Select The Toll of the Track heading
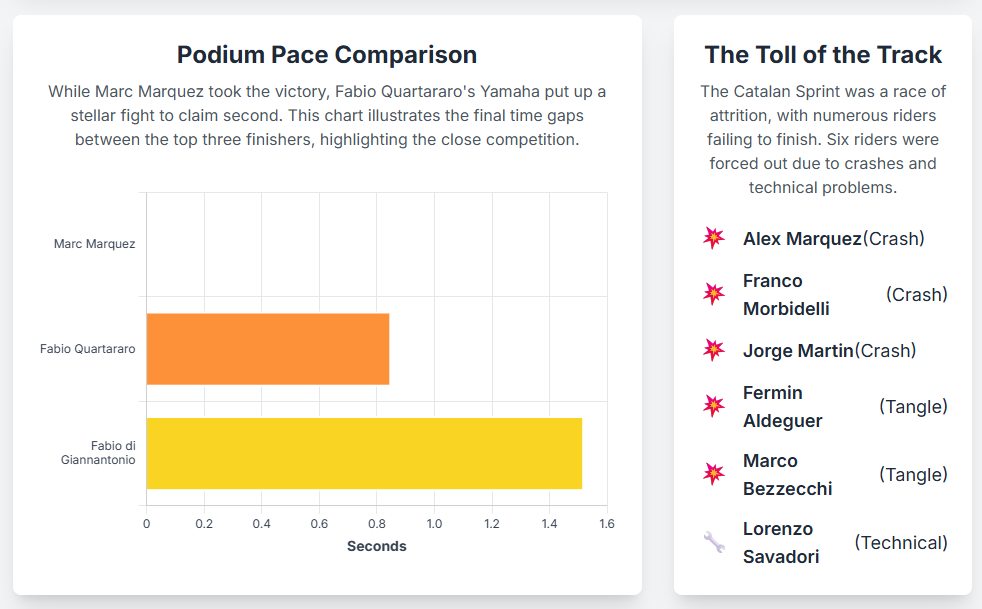Image resolution: width=982 pixels, height=609 pixels. [x=823, y=55]
